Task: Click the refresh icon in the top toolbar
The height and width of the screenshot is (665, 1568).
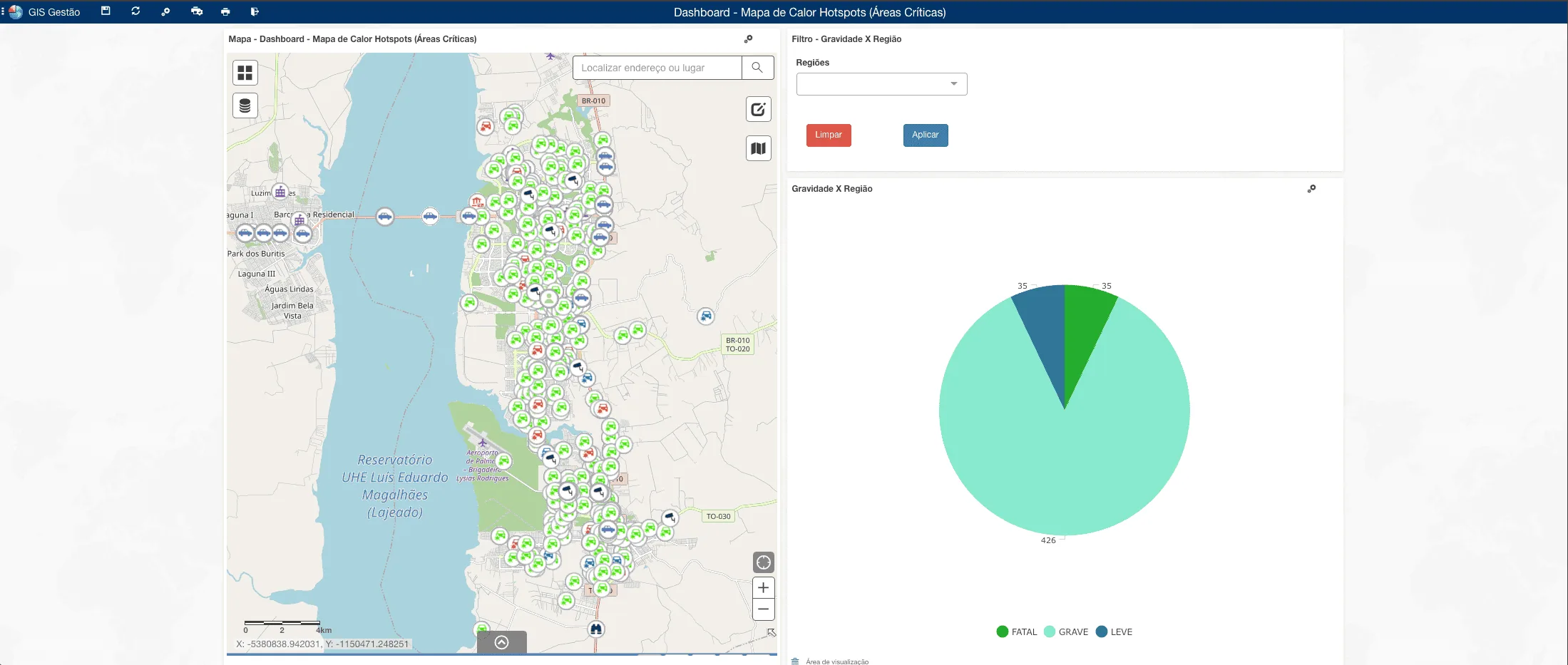Action: [x=135, y=11]
